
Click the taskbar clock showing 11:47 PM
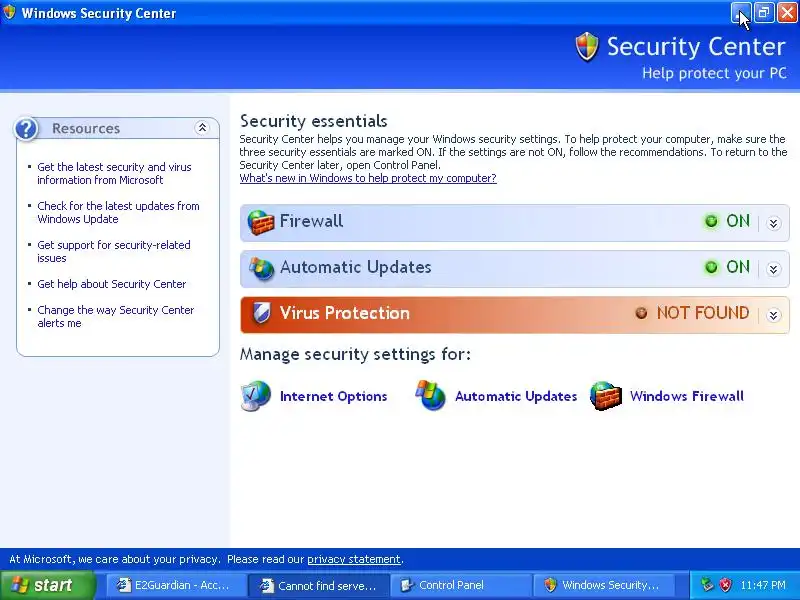[x=763, y=585]
